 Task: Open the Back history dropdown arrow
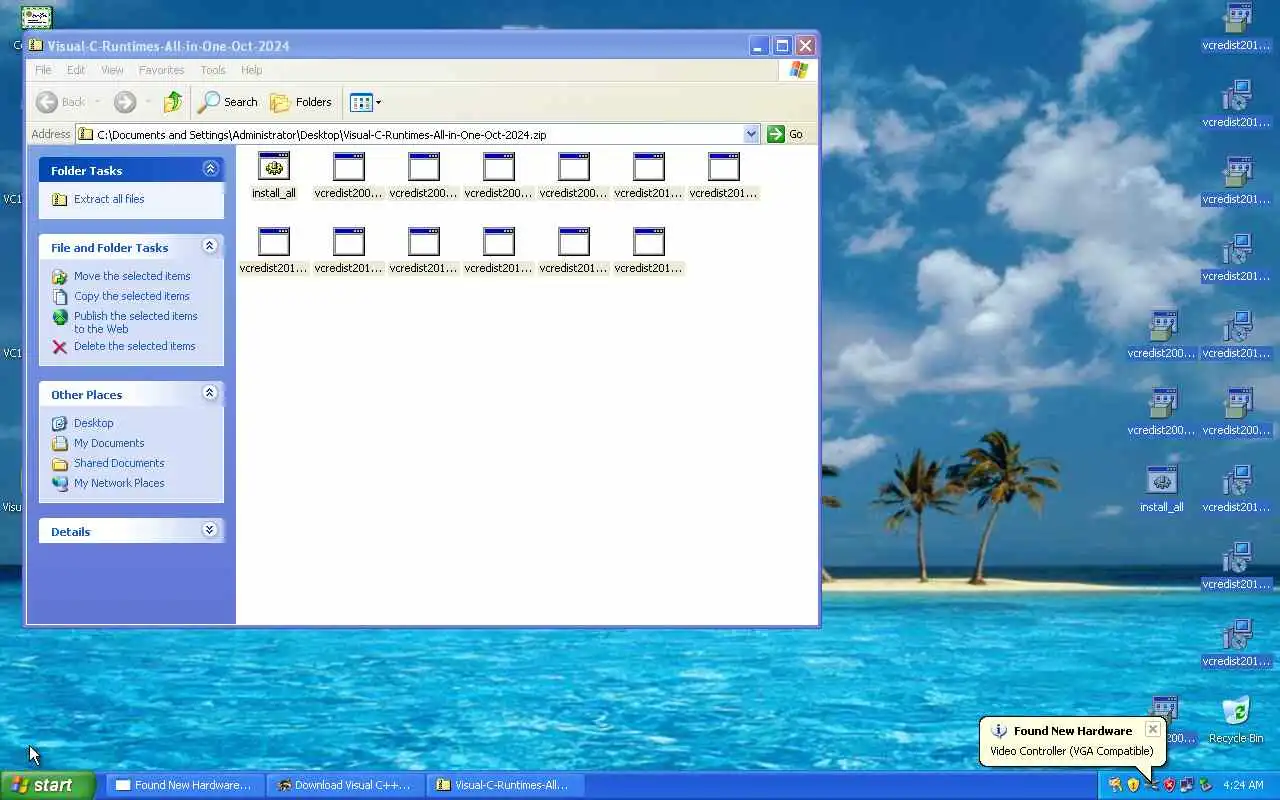click(x=97, y=102)
